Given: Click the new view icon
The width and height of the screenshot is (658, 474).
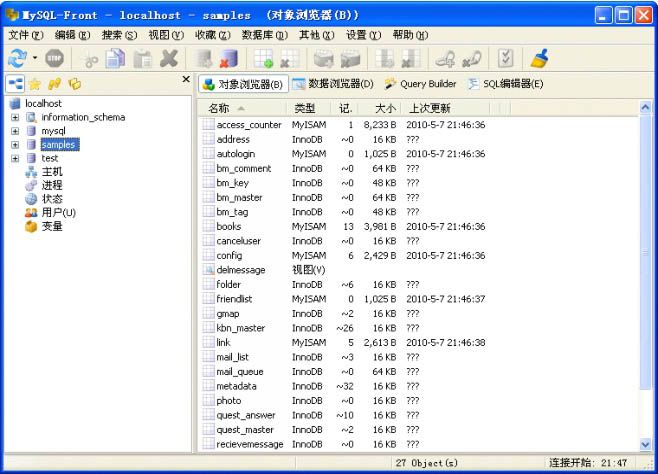Looking at the screenshot, I should (324, 58).
